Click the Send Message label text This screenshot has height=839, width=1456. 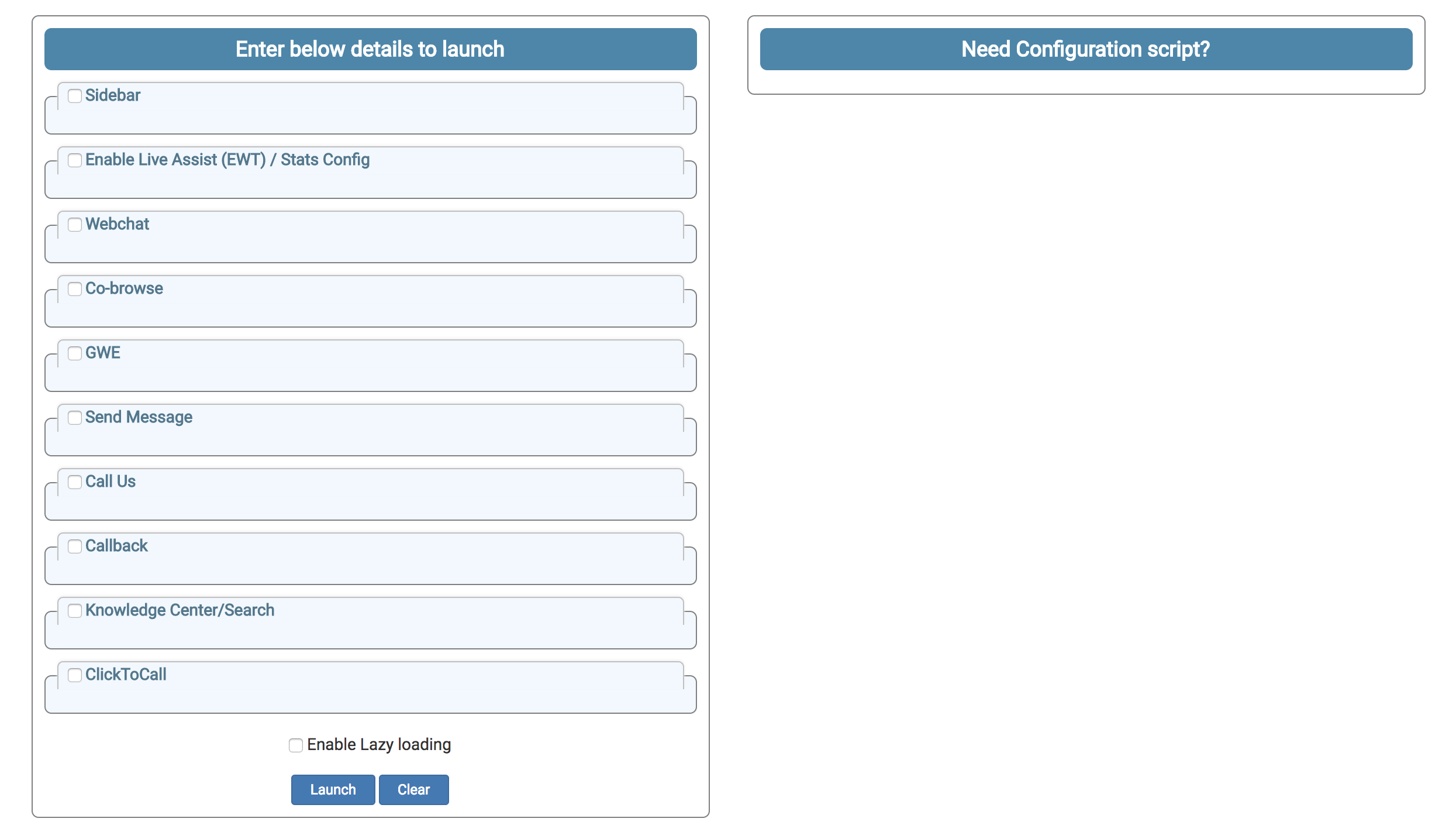pyautogui.click(x=139, y=417)
